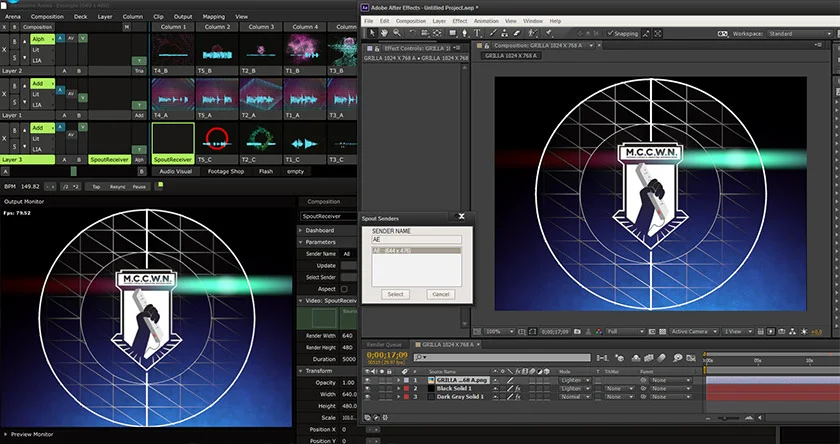Toggle the transparency grid icon in the viewer
The height and width of the screenshot is (444, 840).
662,332
